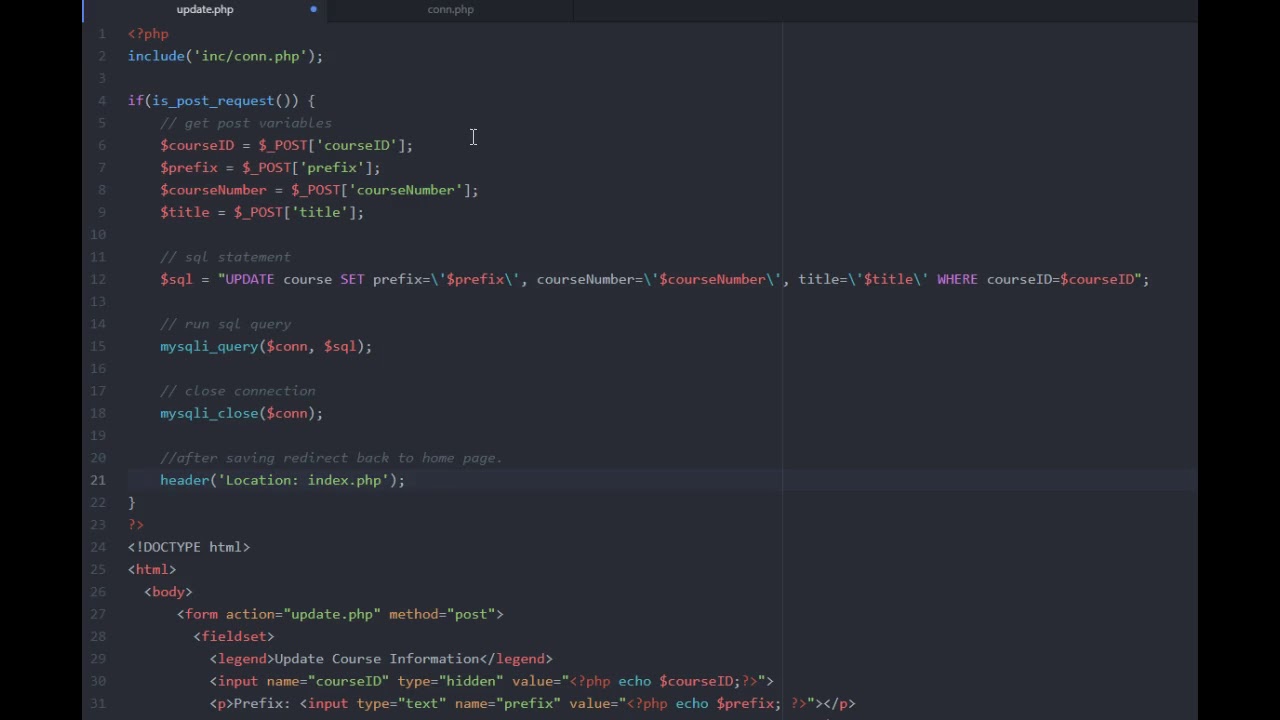Click line number 27 in gutter
This screenshot has height=720, width=1280.
pos(98,614)
